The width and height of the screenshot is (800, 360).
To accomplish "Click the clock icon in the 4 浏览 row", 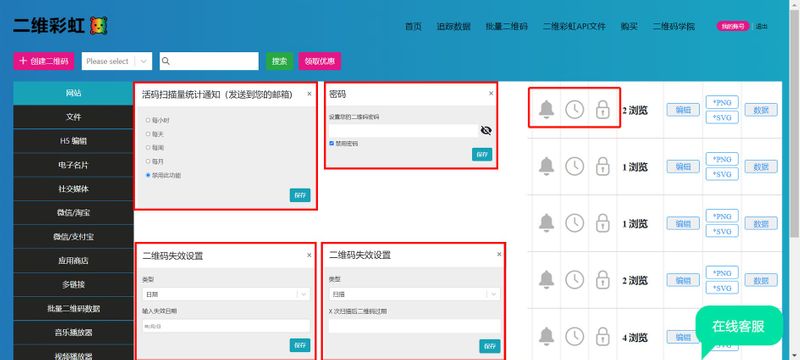I will click(x=574, y=337).
